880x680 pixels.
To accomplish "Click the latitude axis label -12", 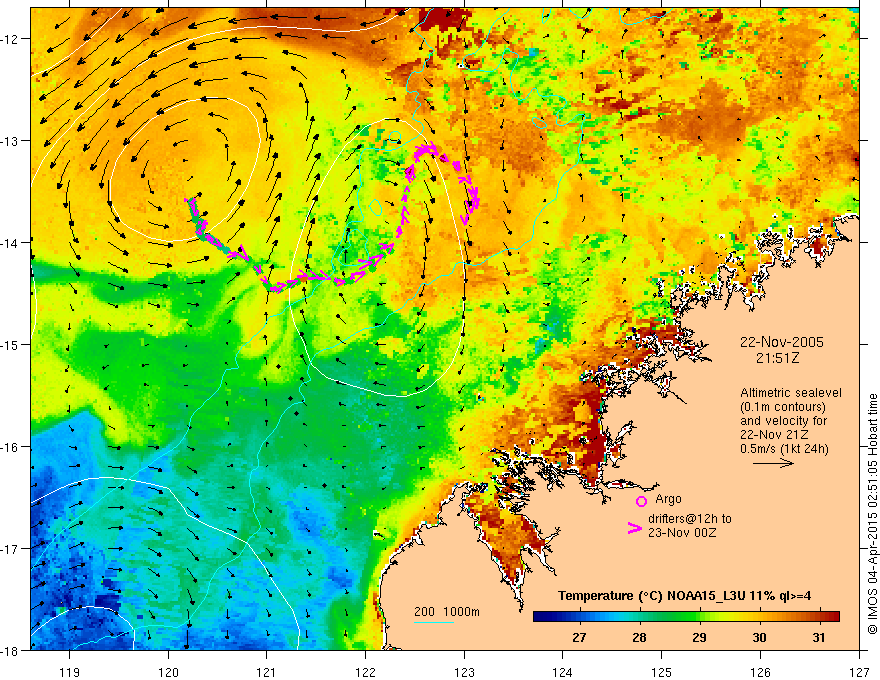I will point(11,39).
